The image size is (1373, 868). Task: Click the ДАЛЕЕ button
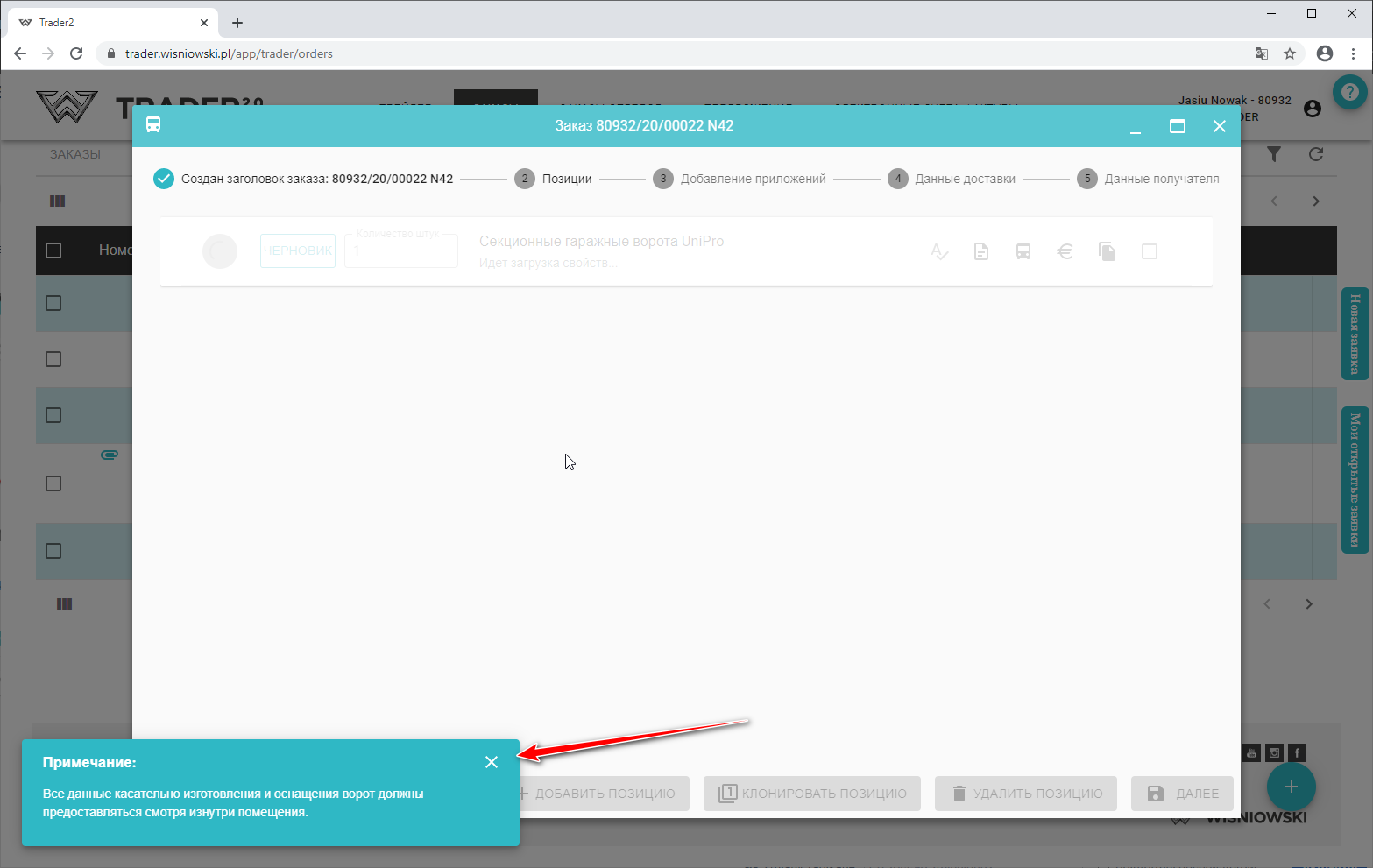[x=1183, y=794]
